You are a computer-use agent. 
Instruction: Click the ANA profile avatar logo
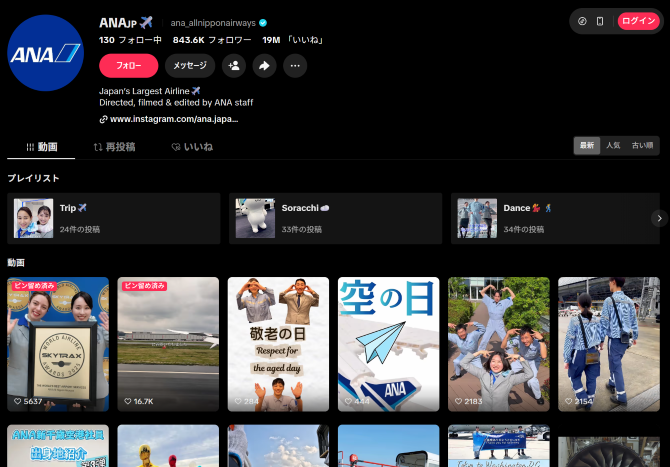point(45,53)
